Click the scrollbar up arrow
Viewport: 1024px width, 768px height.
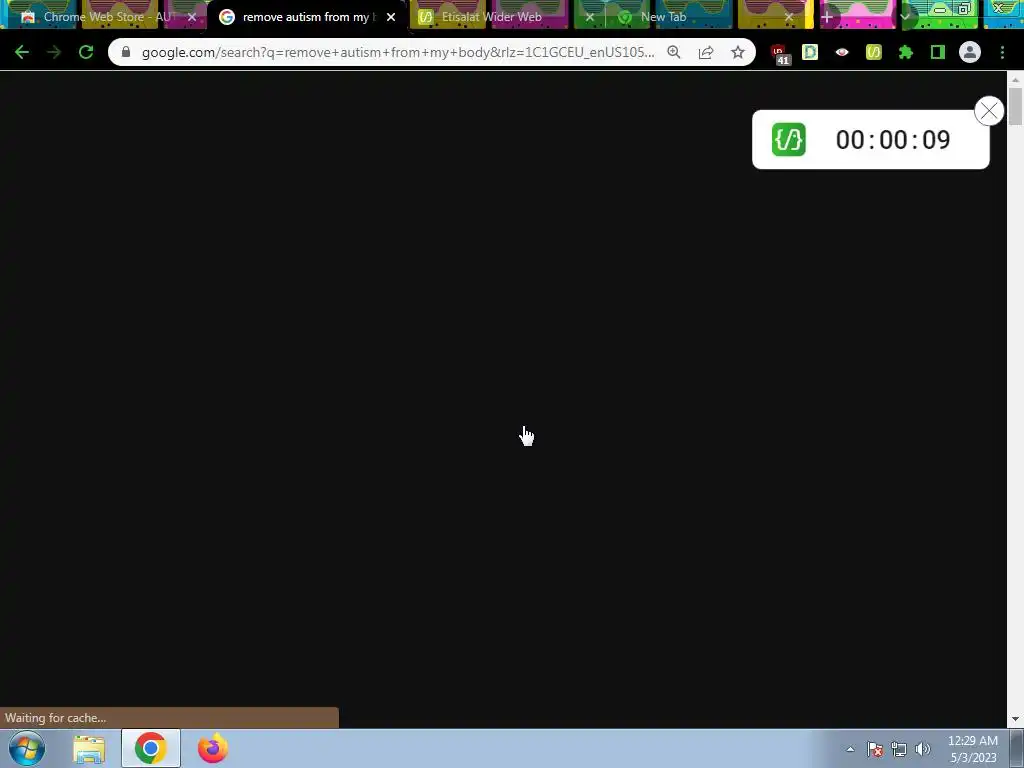tap(1015, 80)
